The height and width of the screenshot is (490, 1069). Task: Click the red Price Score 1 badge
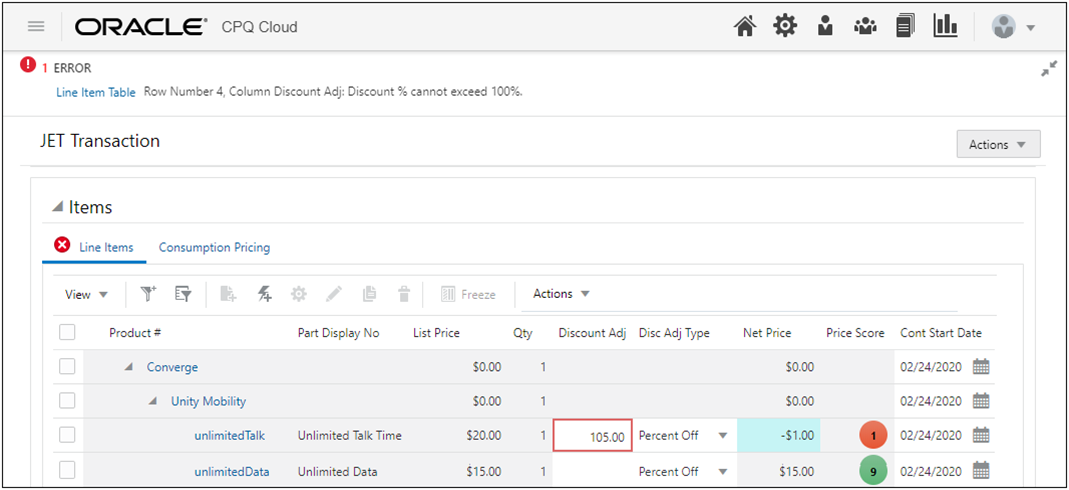tap(873, 434)
